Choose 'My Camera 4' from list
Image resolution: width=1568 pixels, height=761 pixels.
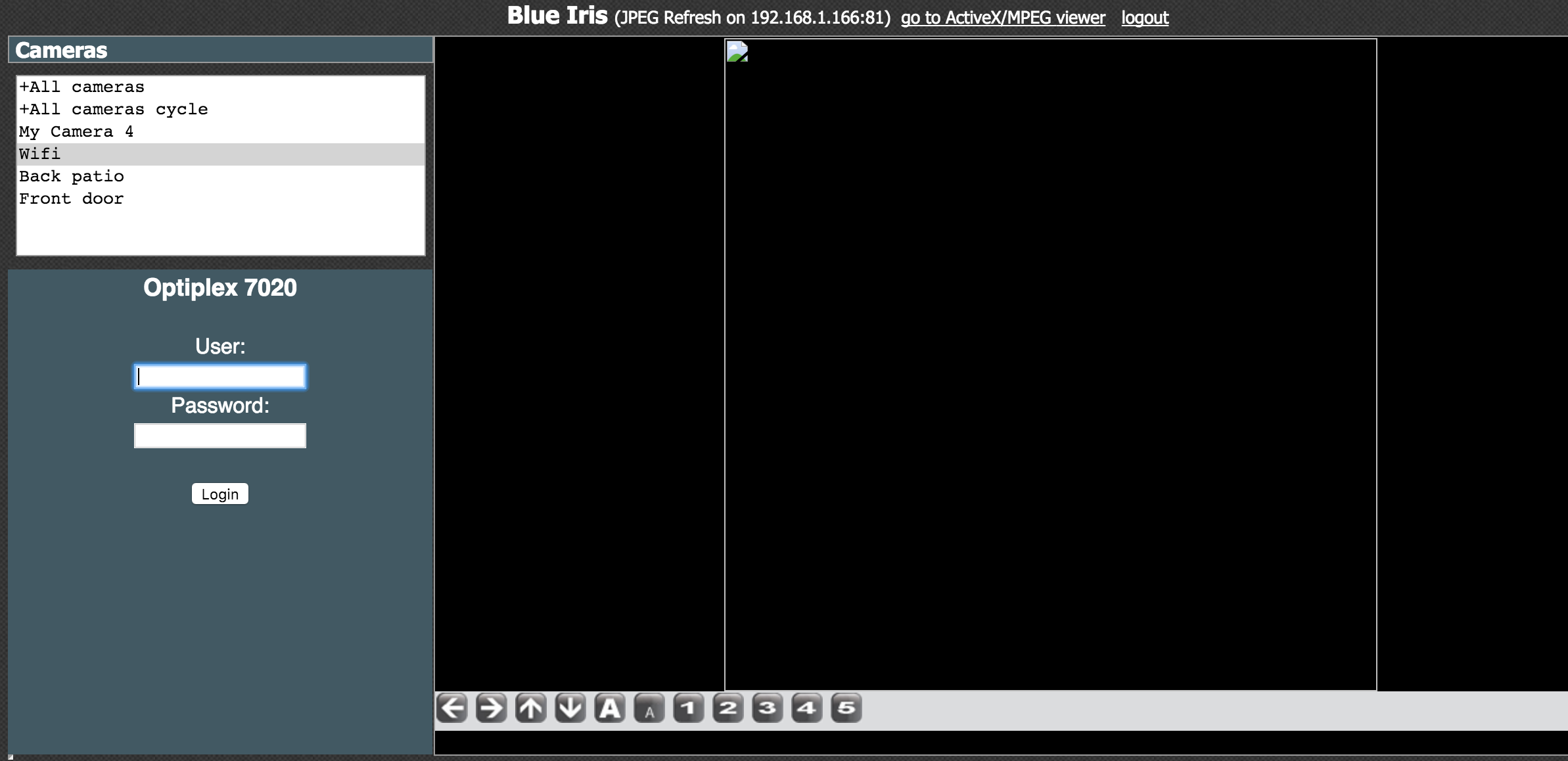[x=76, y=131]
